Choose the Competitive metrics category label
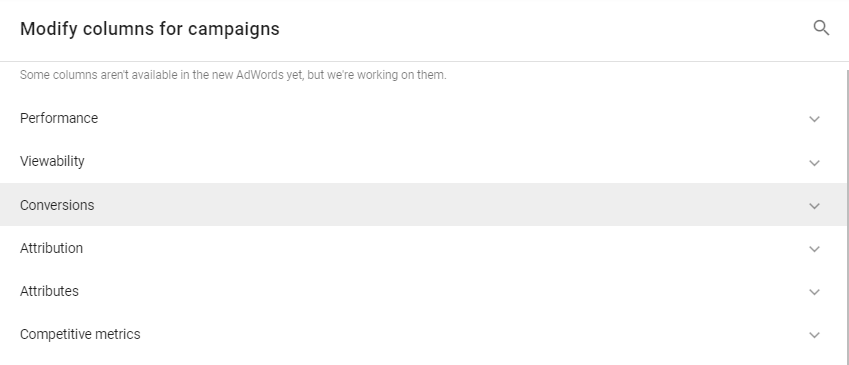 (80, 334)
